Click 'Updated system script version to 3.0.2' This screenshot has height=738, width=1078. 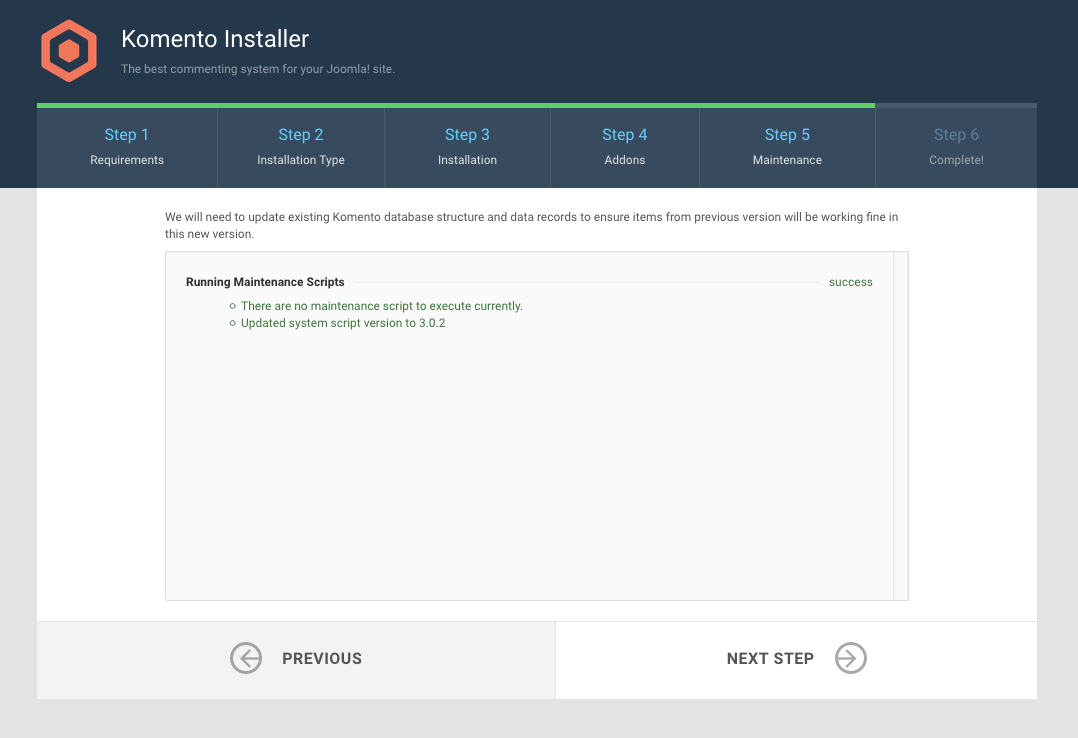pyautogui.click(x=343, y=323)
